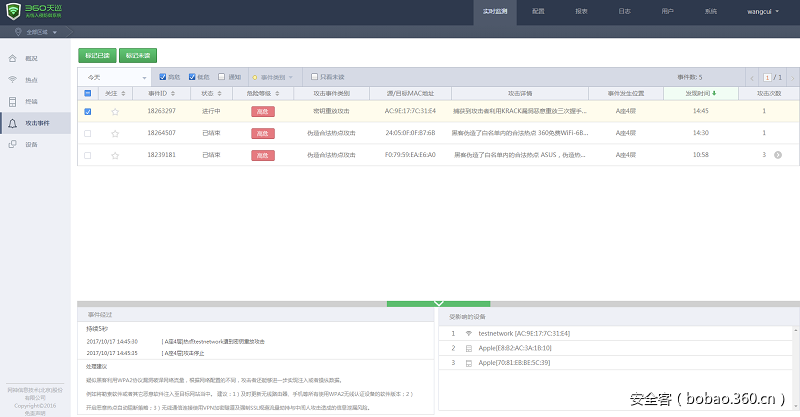Go to 终端 terminals in sidebar

coord(30,101)
